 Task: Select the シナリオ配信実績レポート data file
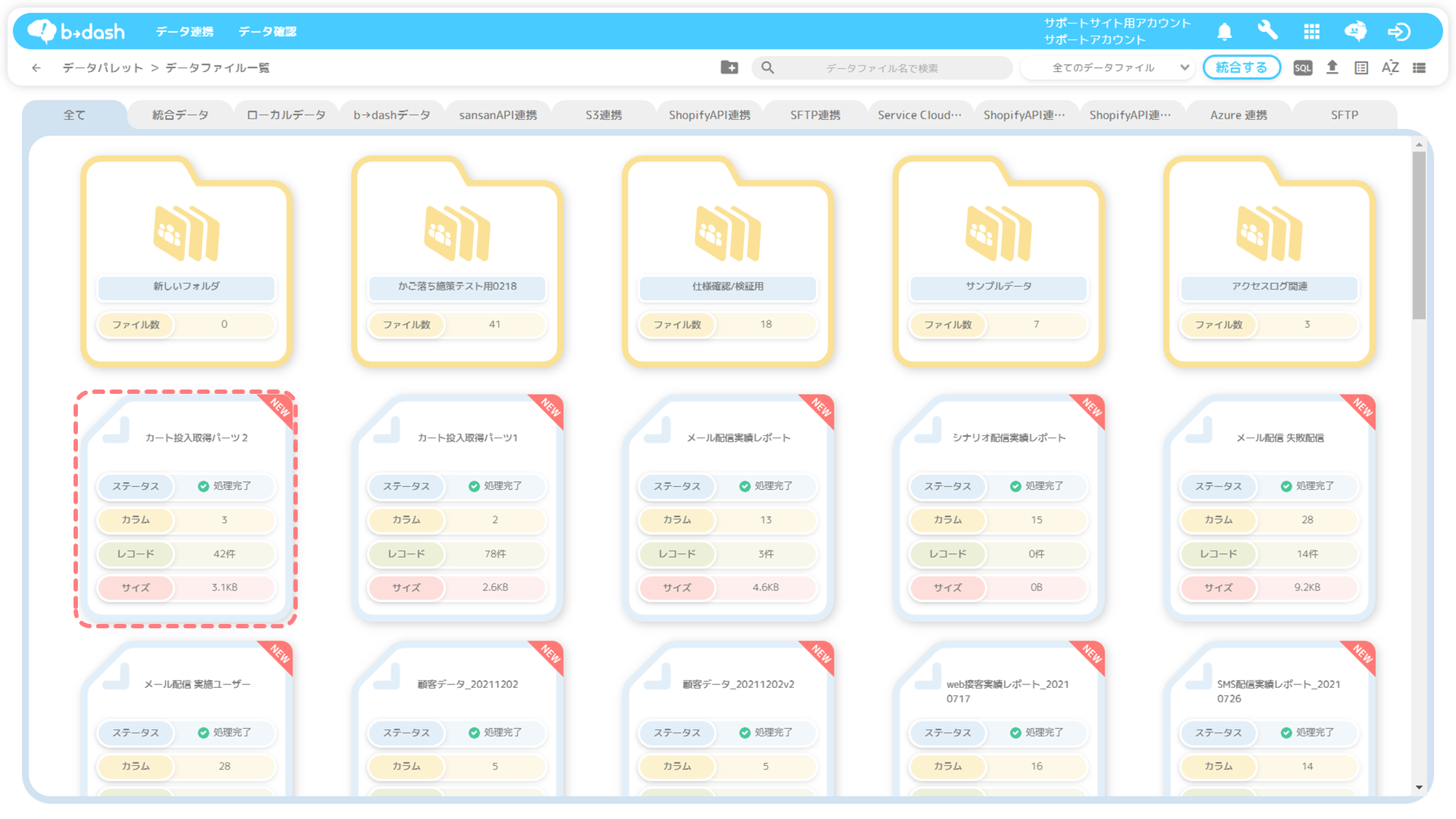coord(999,508)
